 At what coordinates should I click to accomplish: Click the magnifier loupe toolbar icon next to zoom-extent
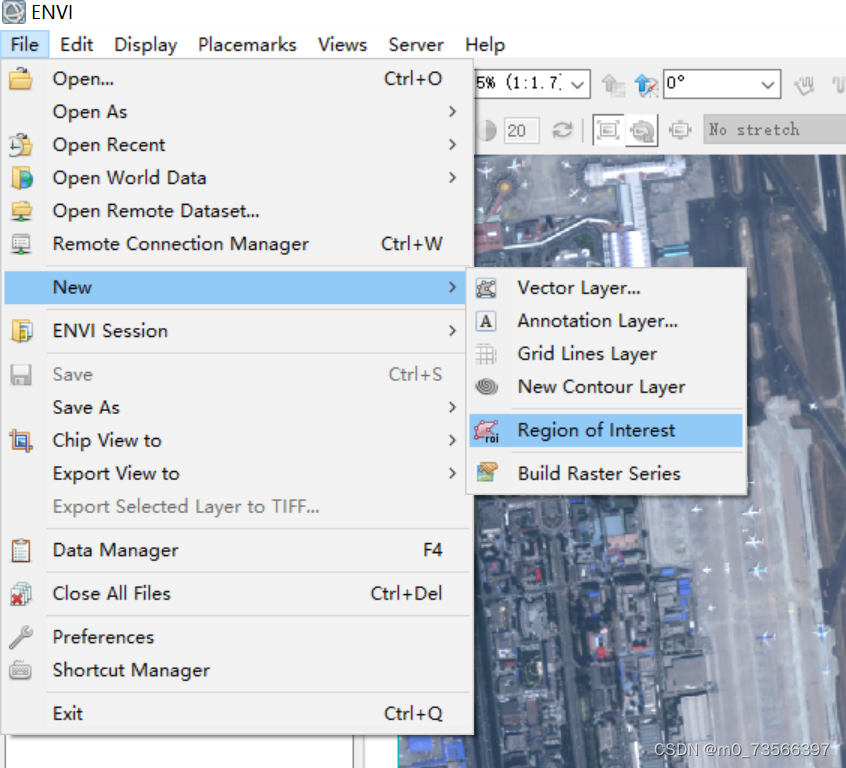pos(642,130)
